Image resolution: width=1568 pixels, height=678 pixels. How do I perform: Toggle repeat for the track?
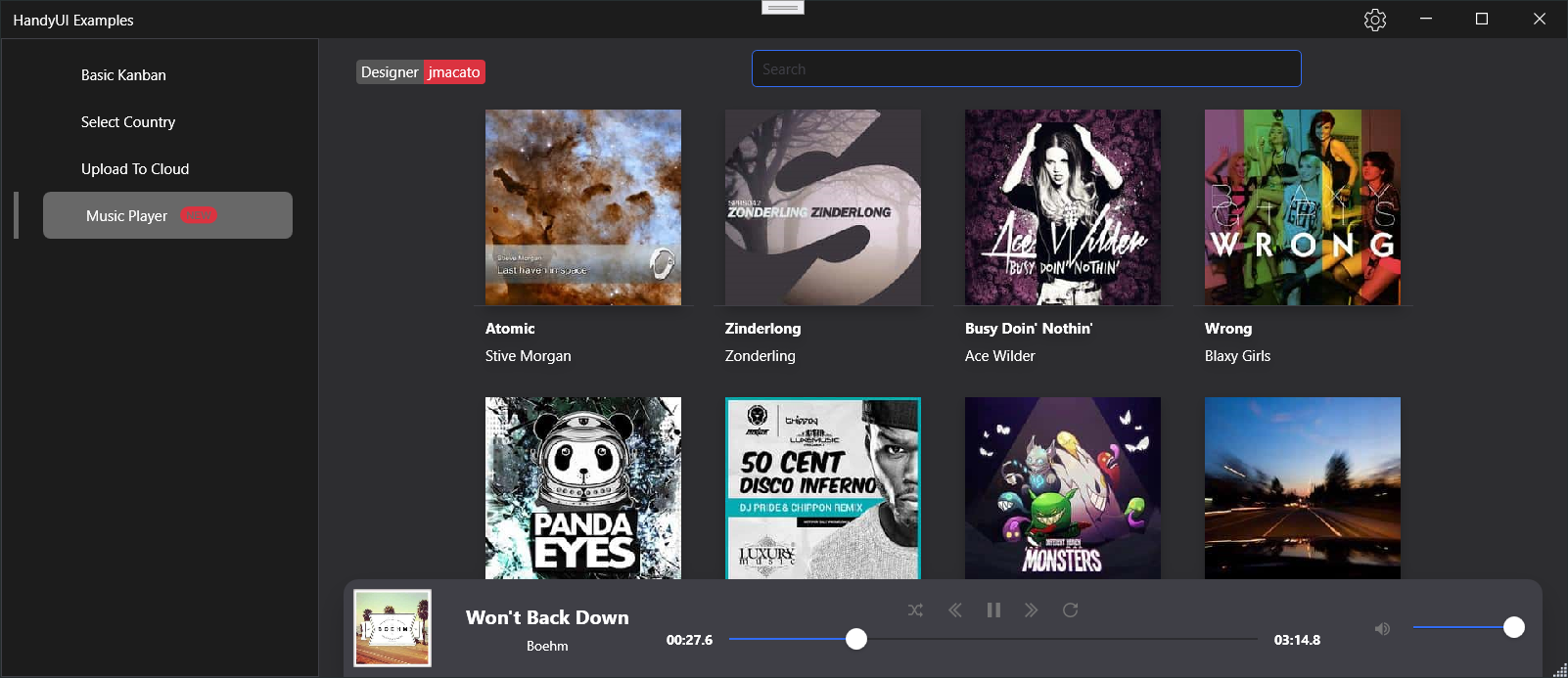[x=1071, y=610]
